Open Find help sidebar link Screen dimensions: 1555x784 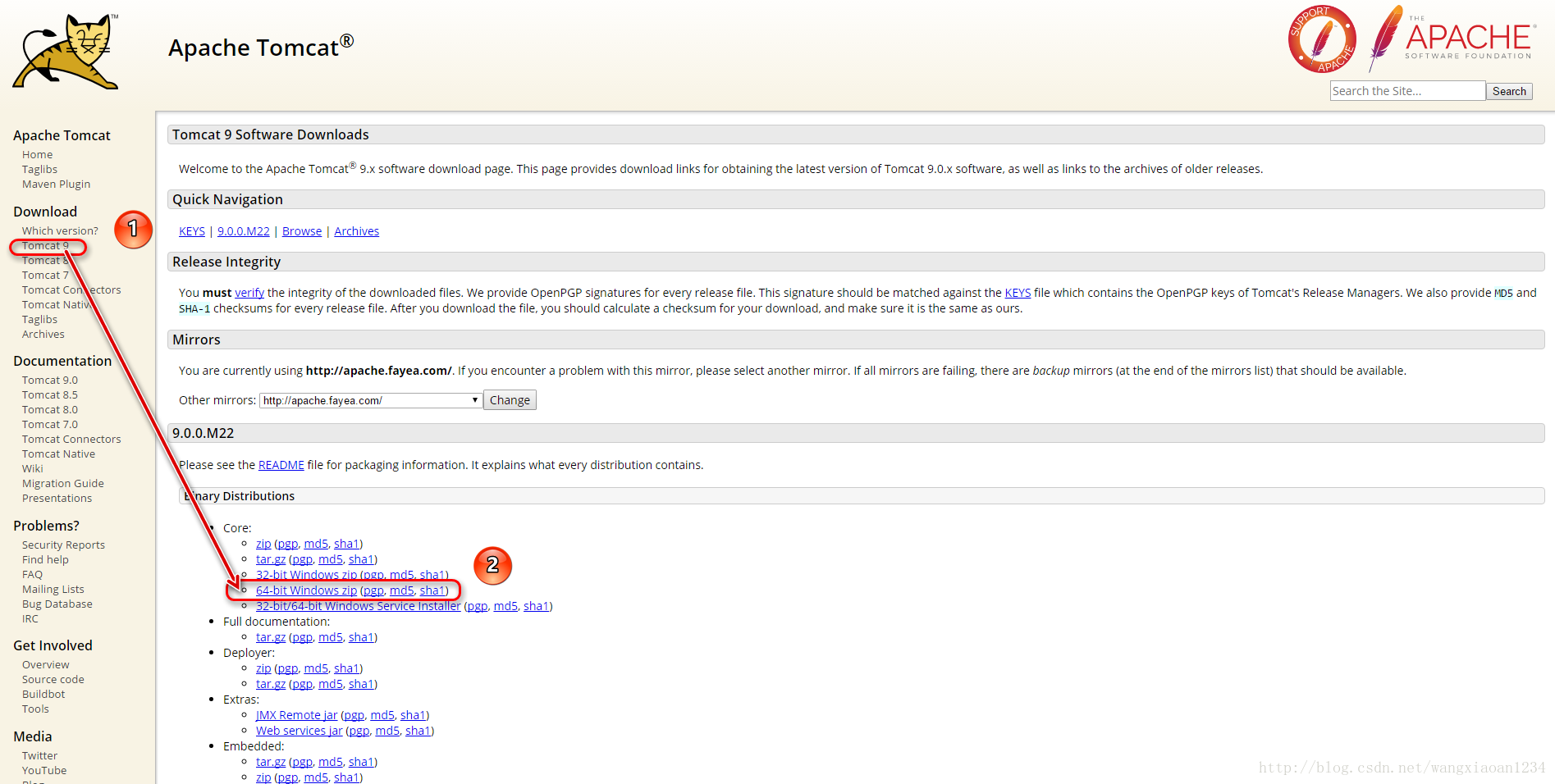click(45, 559)
